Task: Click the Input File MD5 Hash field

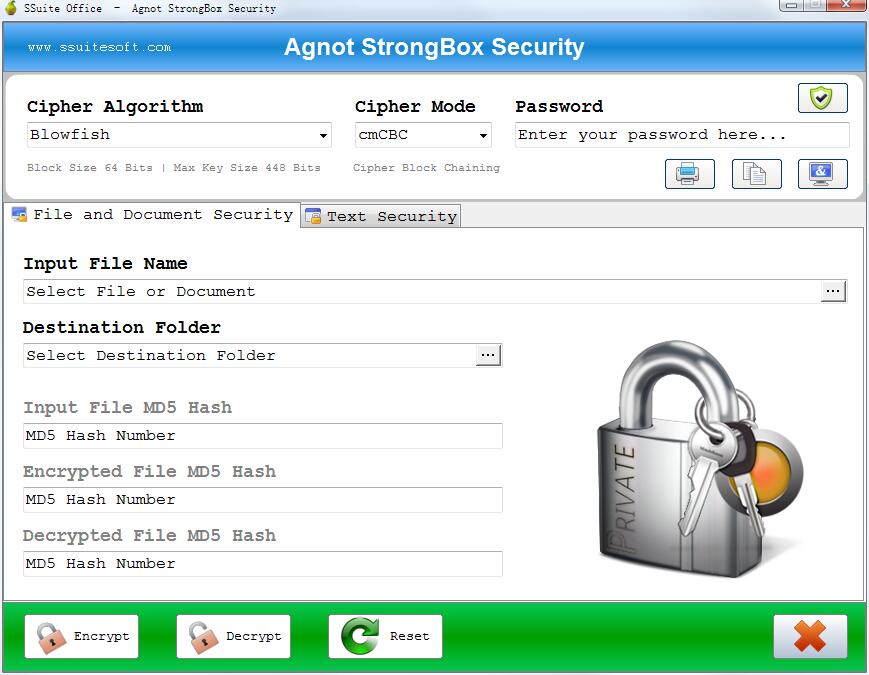Action: click(x=263, y=436)
